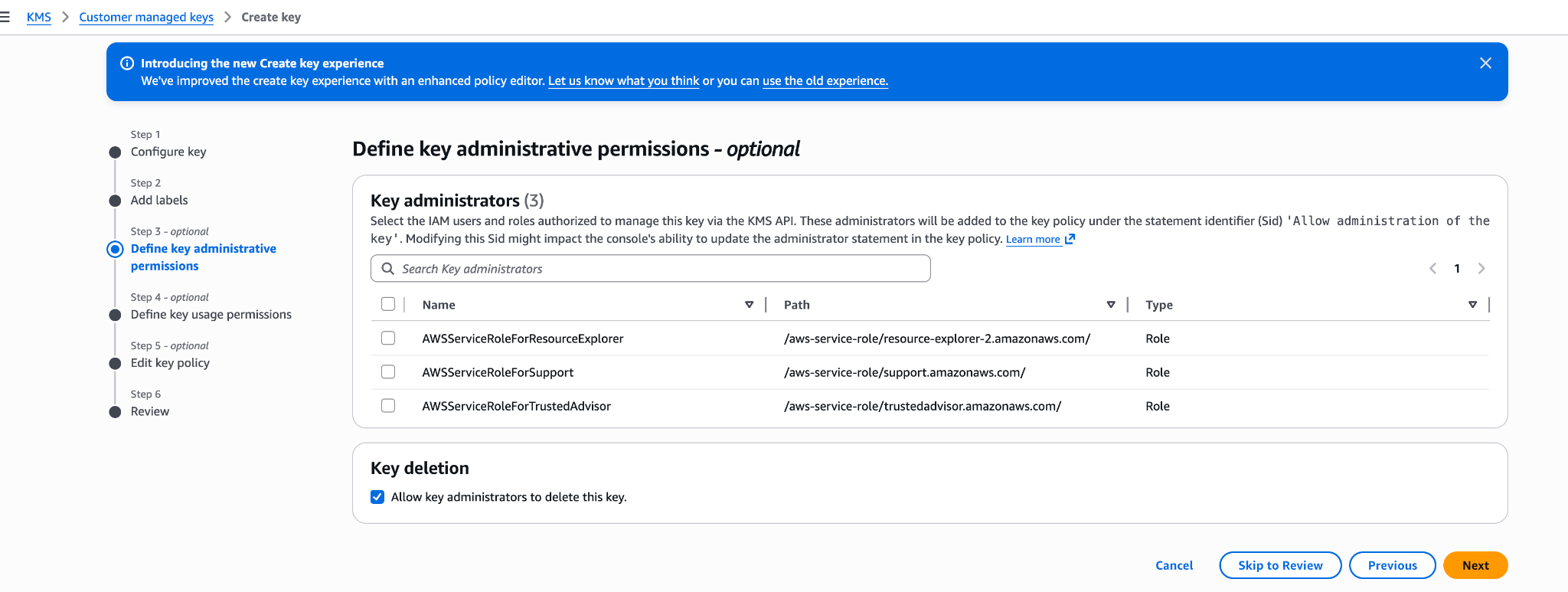Screen dimensions: 1568x592
Task: Open the Learn more link
Action: (x=1033, y=239)
